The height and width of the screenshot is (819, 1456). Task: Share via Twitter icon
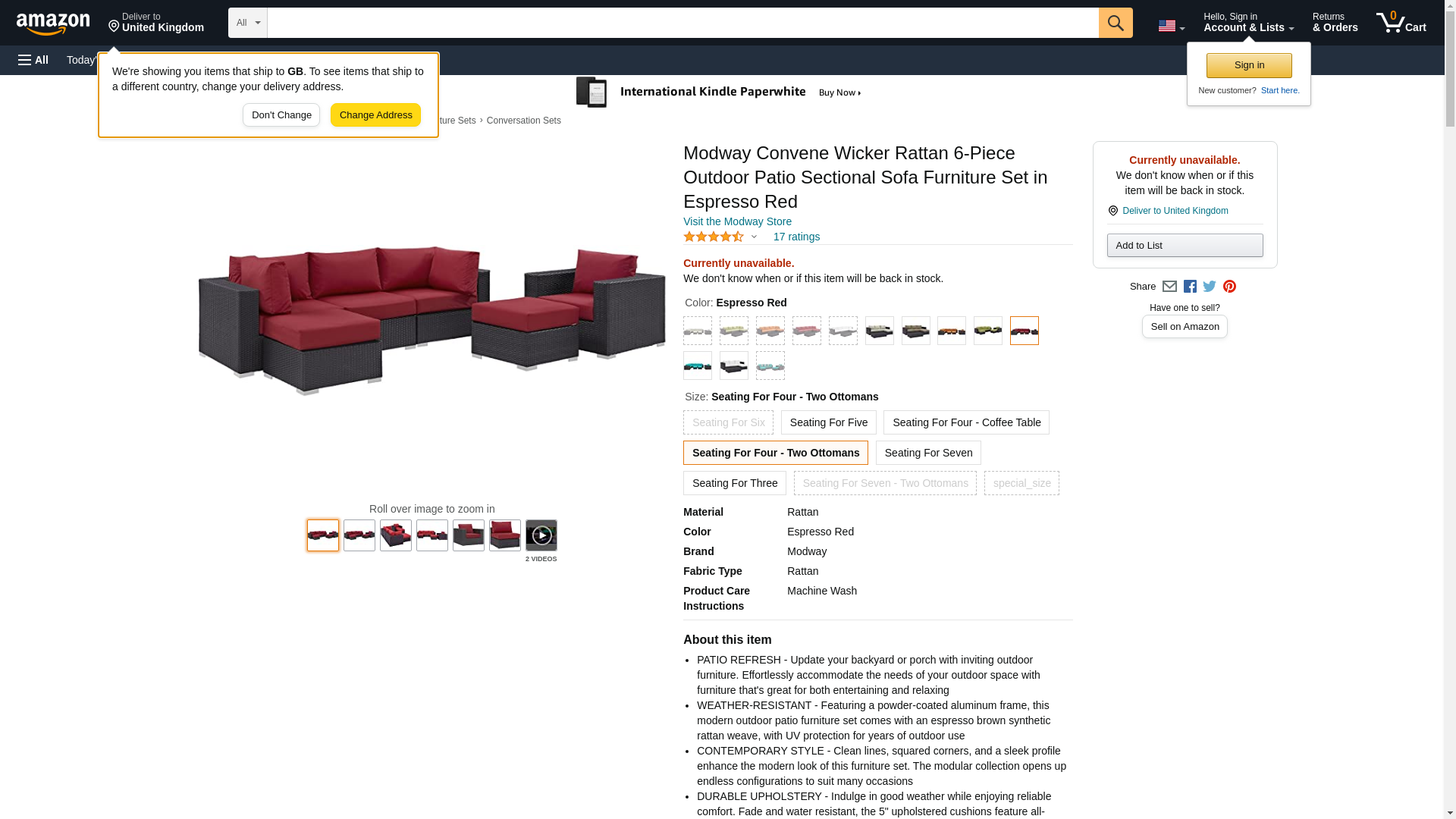pyautogui.click(x=1210, y=287)
